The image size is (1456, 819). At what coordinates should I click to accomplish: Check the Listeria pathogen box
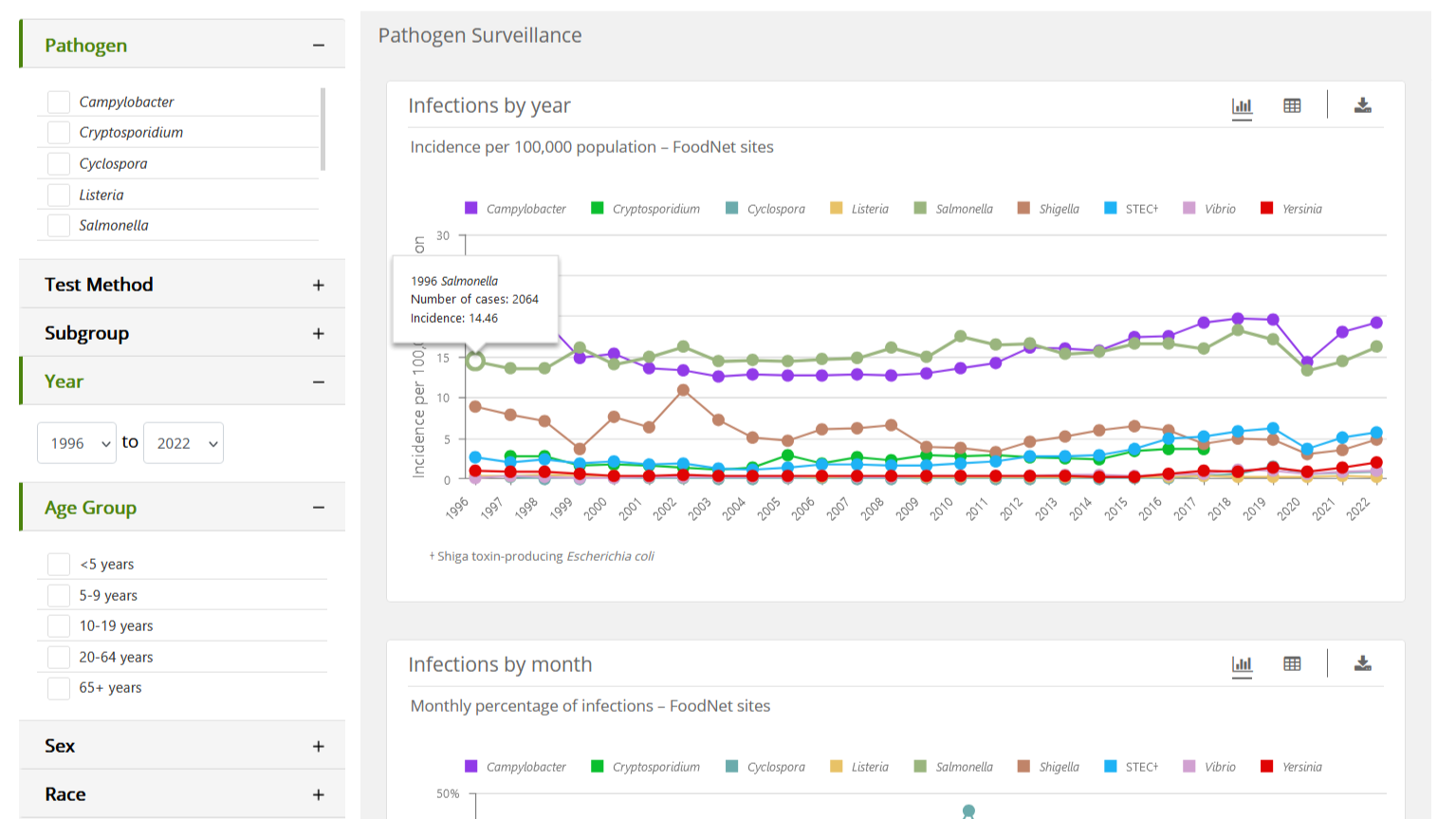59,195
